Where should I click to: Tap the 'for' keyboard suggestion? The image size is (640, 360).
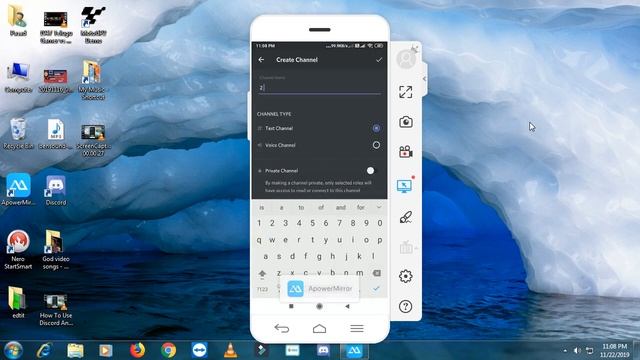pos(360,207)
